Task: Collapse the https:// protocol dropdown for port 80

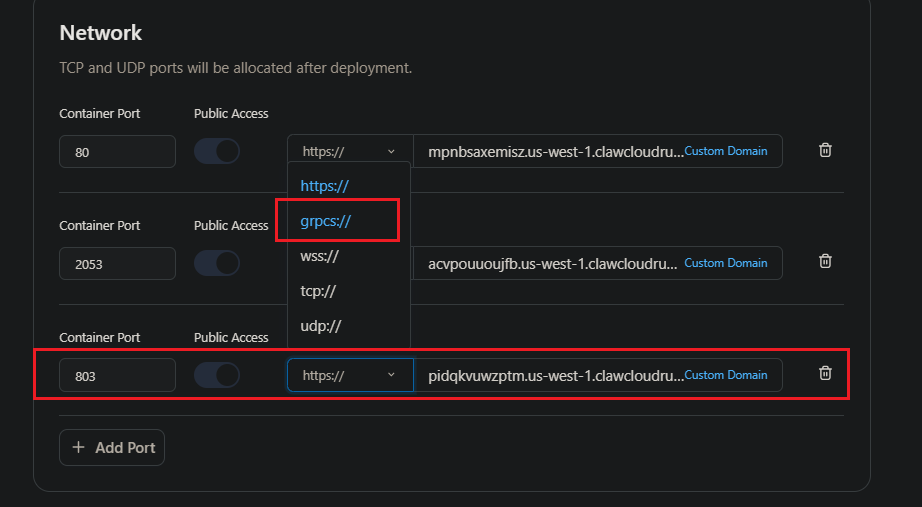Action: click(x=350, y=151)
